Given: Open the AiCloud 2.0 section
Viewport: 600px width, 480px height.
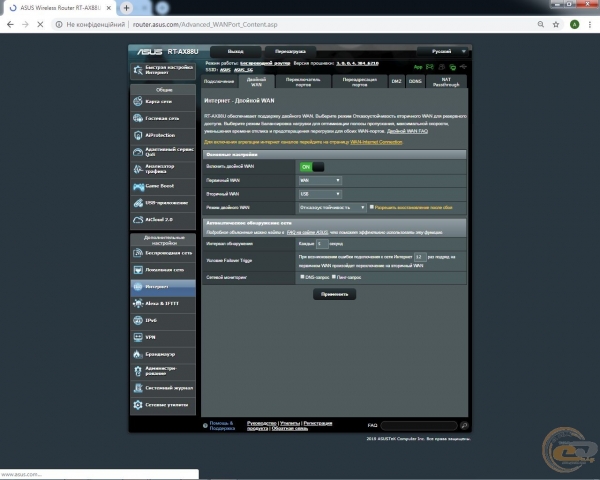Looking at the screenshot, I should pyautogui.click(x=163, y=219).
